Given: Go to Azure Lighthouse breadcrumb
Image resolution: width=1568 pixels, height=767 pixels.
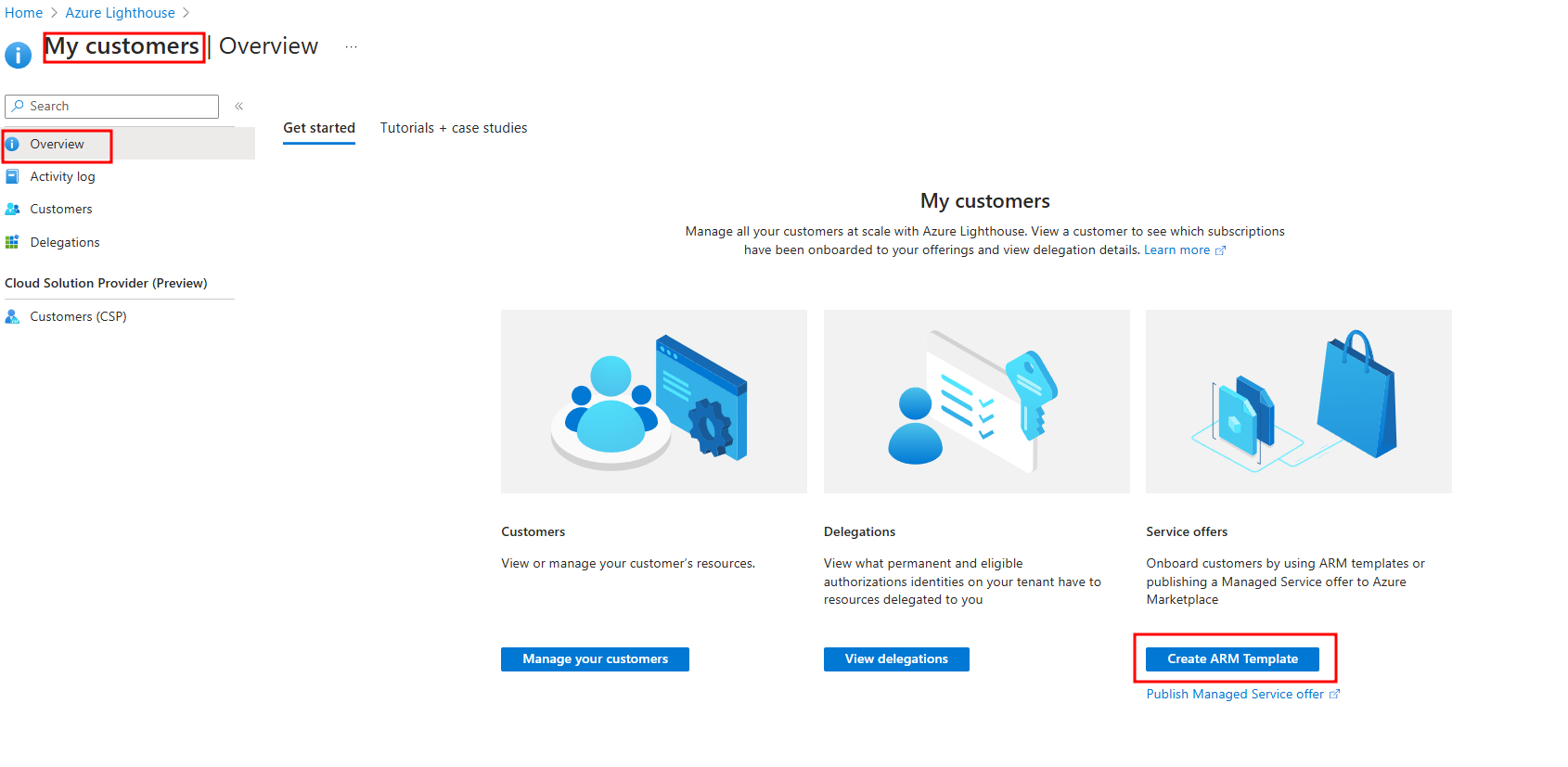Looking at the screenshot, I should (120, 13).
